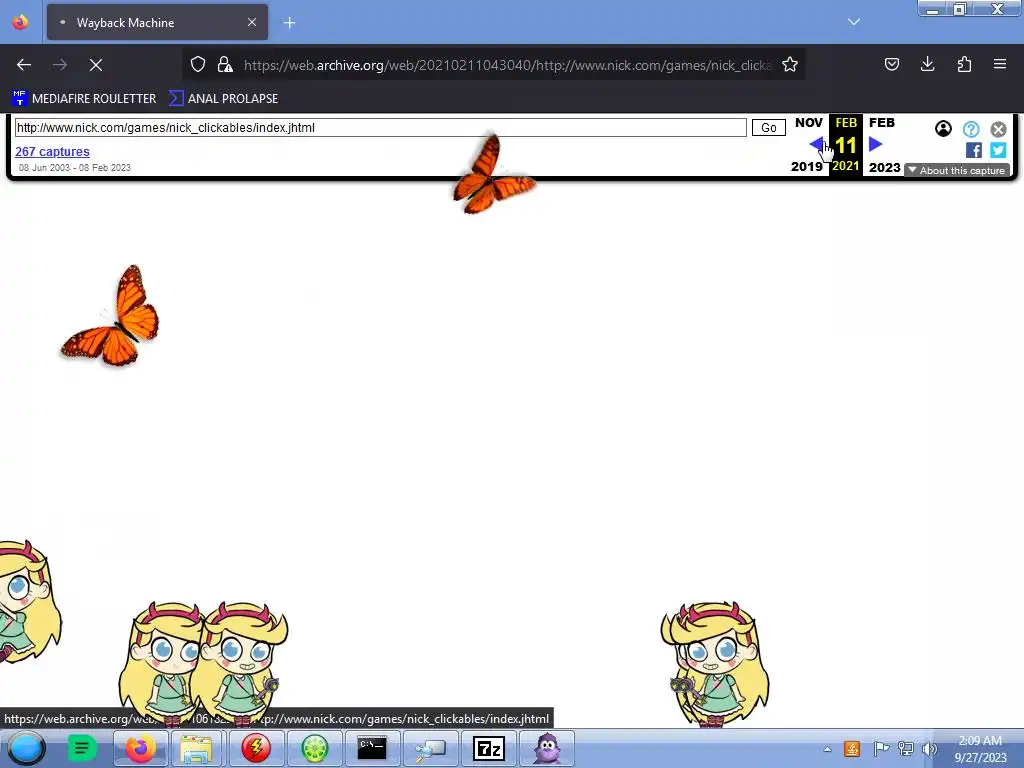This screenshot has width=1024, height=768.
Task: Open the Firefox downloads panel
Action: (x=927, y=64)
